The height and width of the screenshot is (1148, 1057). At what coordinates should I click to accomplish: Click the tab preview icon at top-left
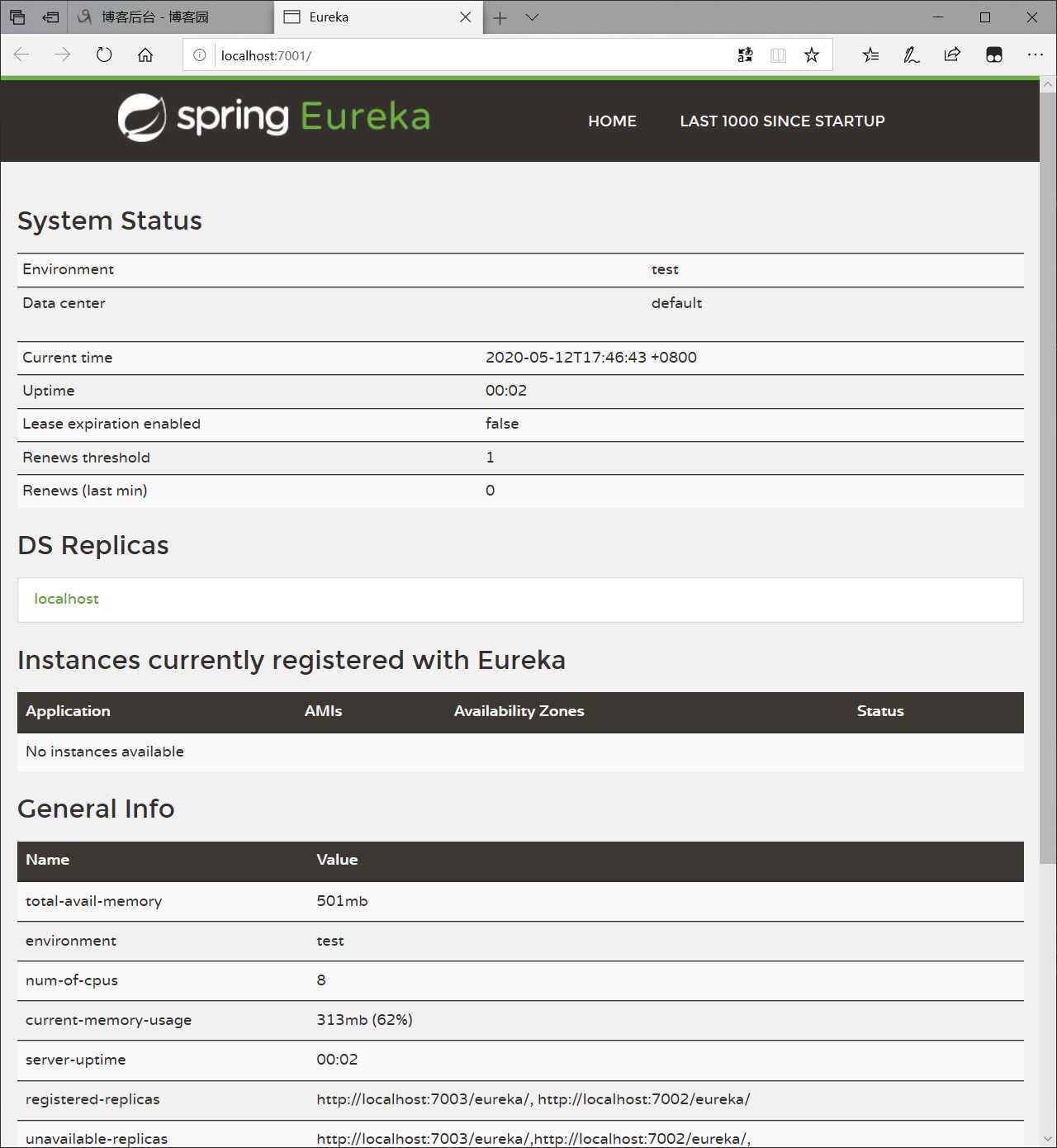tap(17, 17)
